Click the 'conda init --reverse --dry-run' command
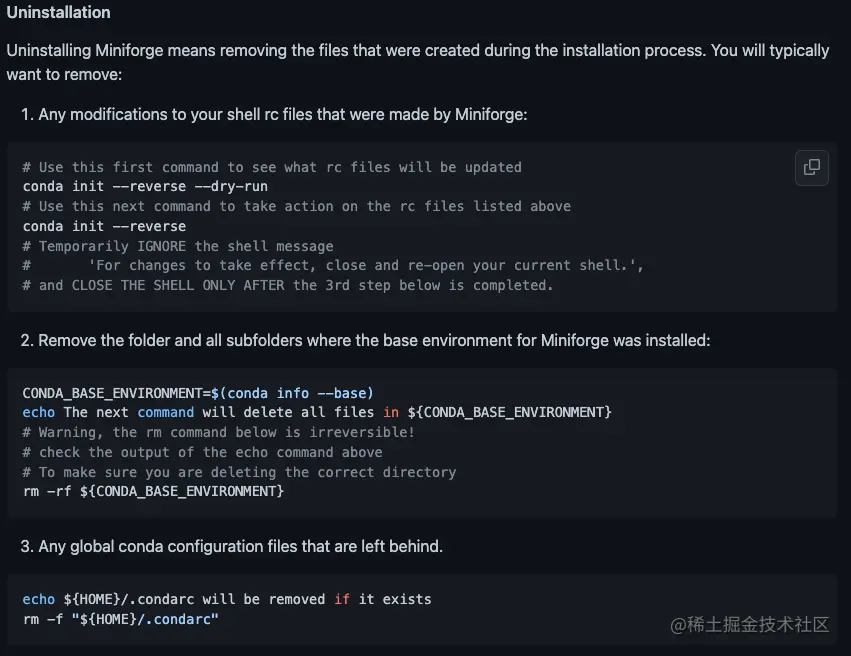851x656 pixels. click(145, 187)
